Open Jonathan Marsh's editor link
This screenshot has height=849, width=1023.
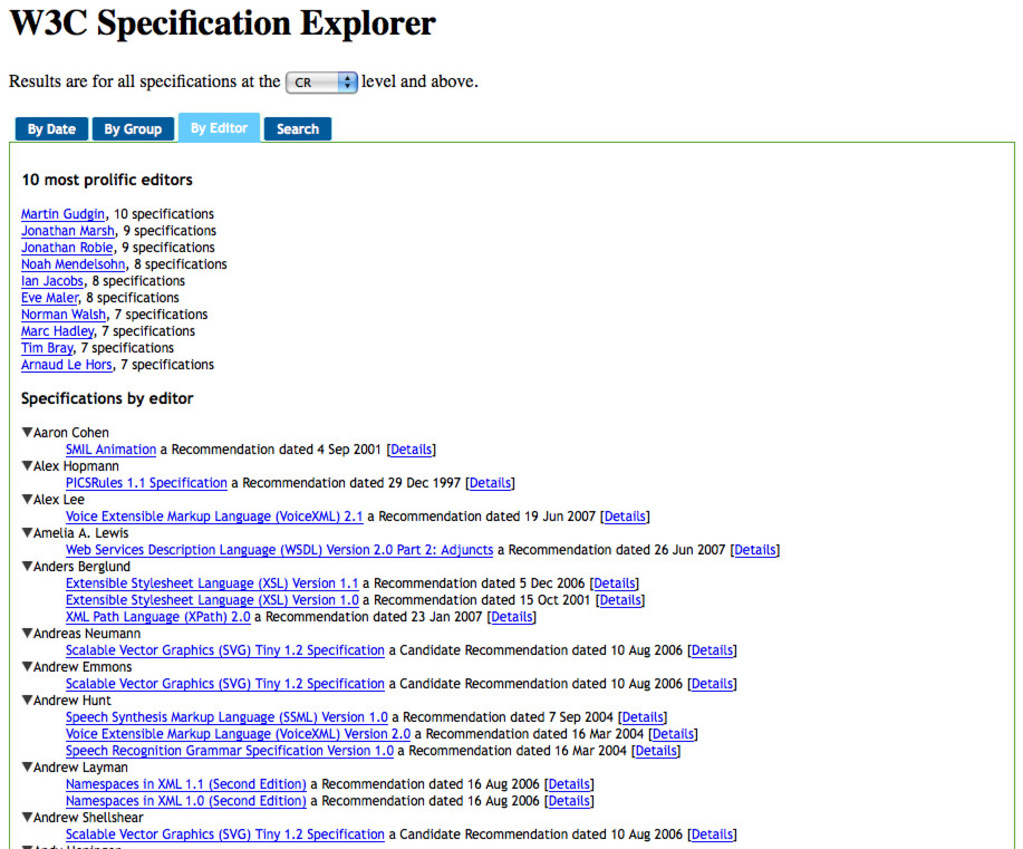coord(68,231)
